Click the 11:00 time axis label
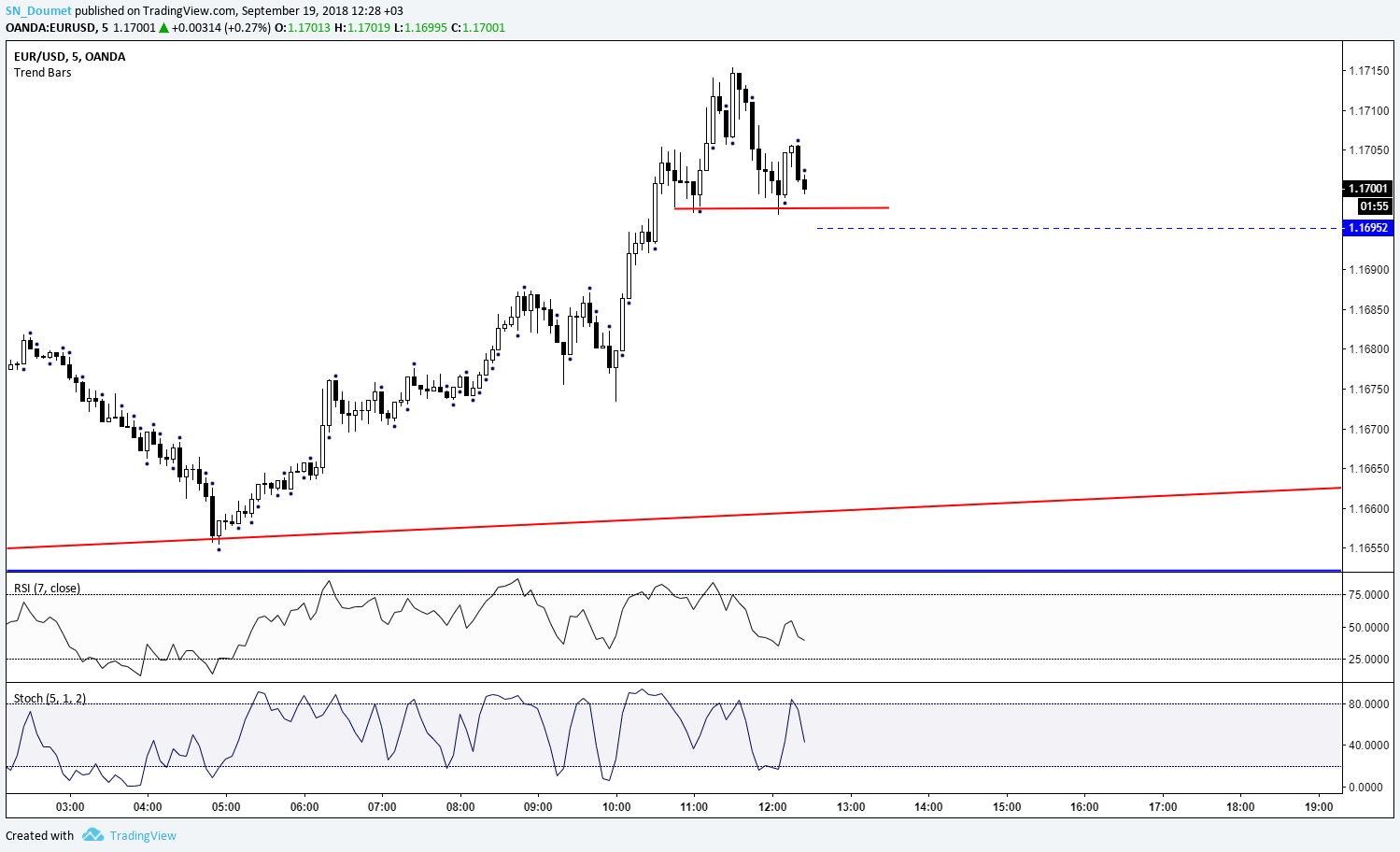The height and width of the screenshot is (852, 1400). pyautogui.click(x=694, y=806)
